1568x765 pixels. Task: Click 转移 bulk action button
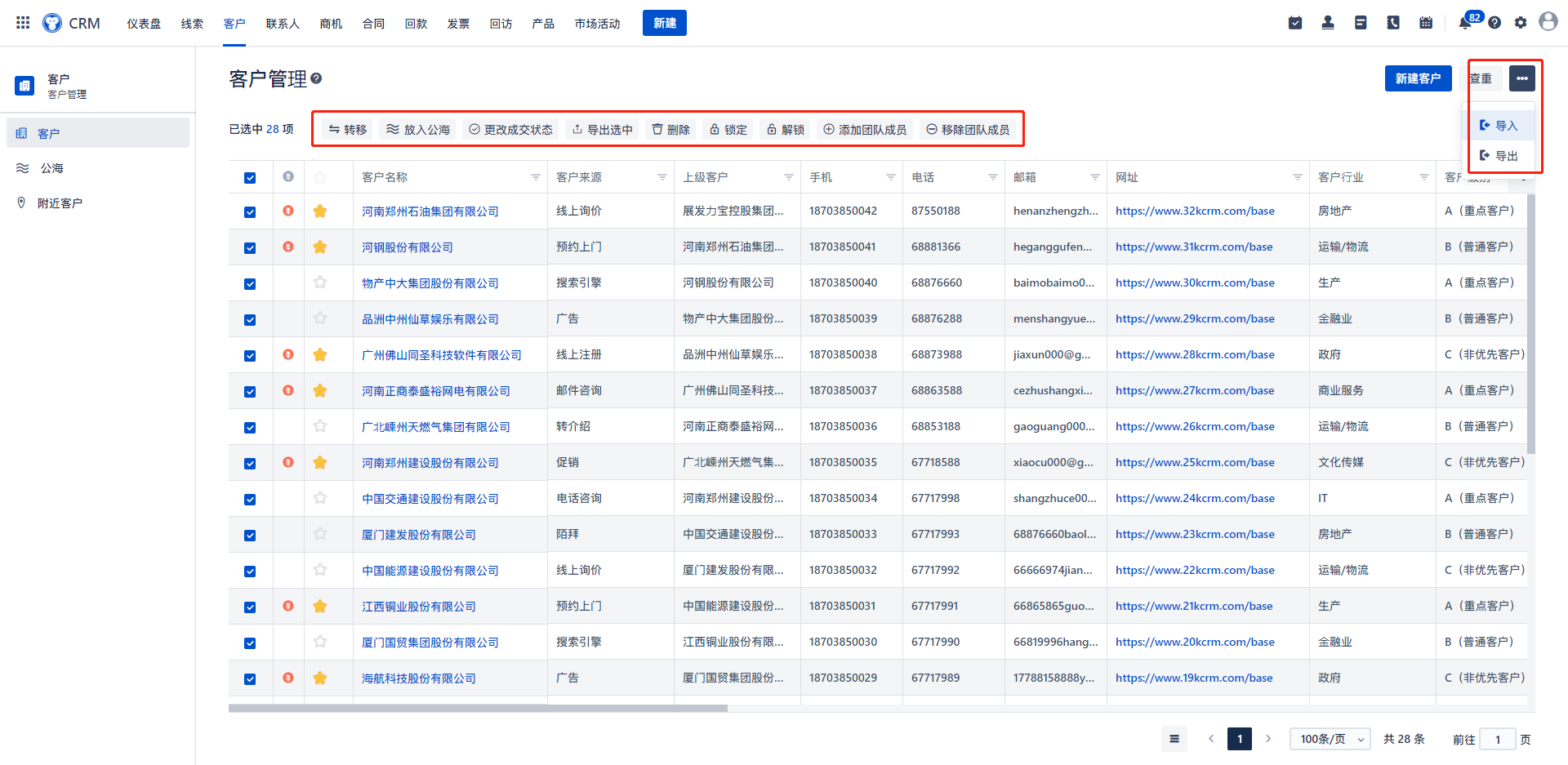347,129
